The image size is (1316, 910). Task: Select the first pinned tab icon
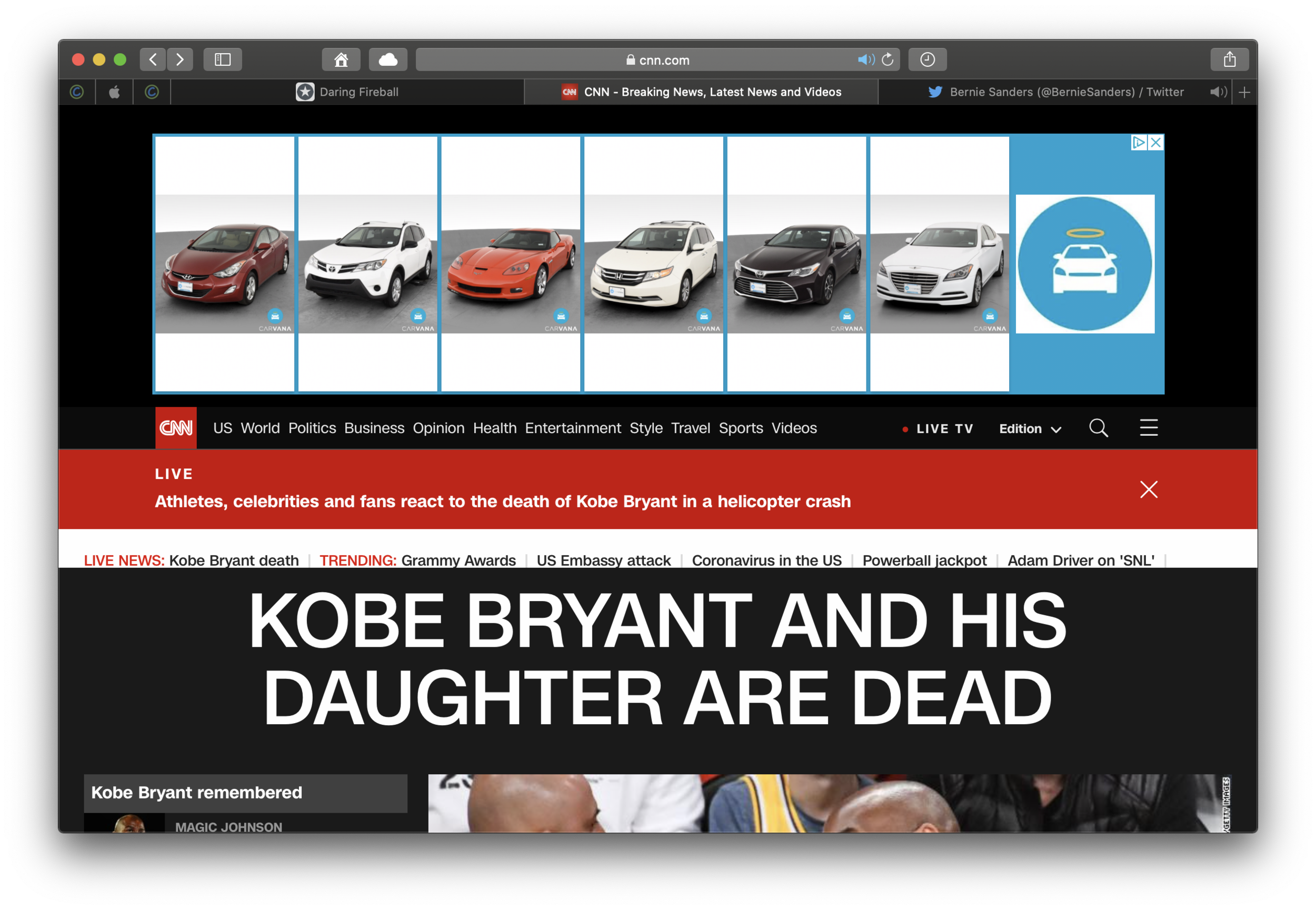point(77,92)
